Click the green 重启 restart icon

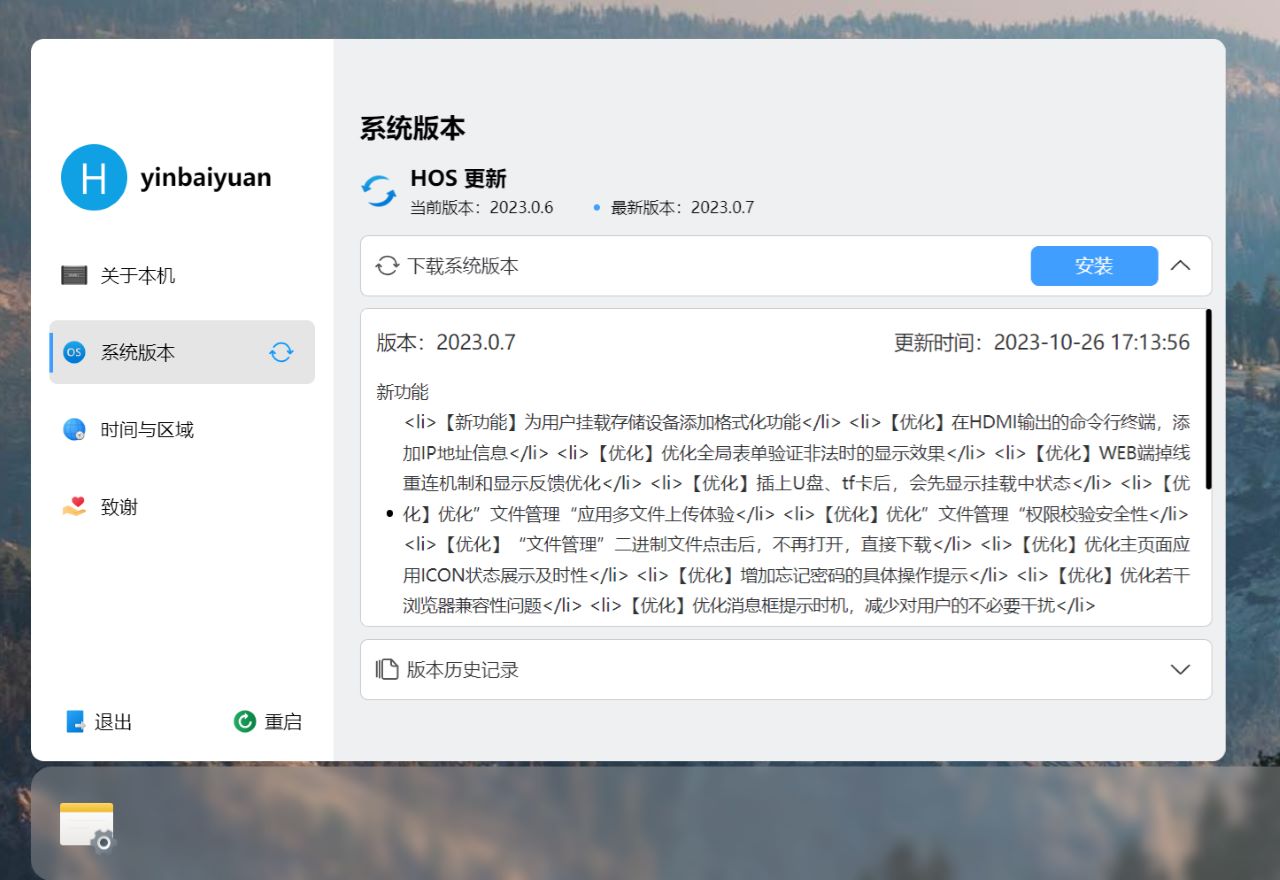245,721
